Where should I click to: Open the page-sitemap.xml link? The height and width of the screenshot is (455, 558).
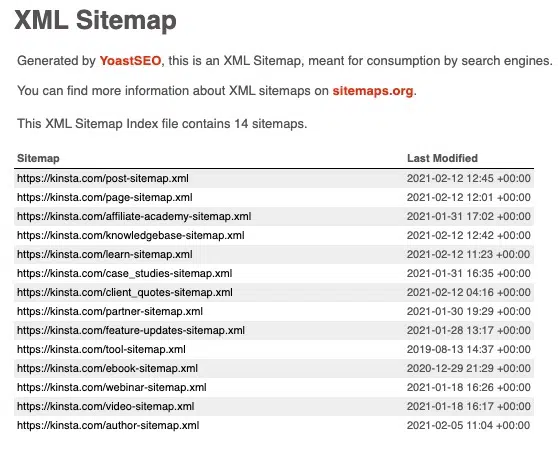coord(105,197)
